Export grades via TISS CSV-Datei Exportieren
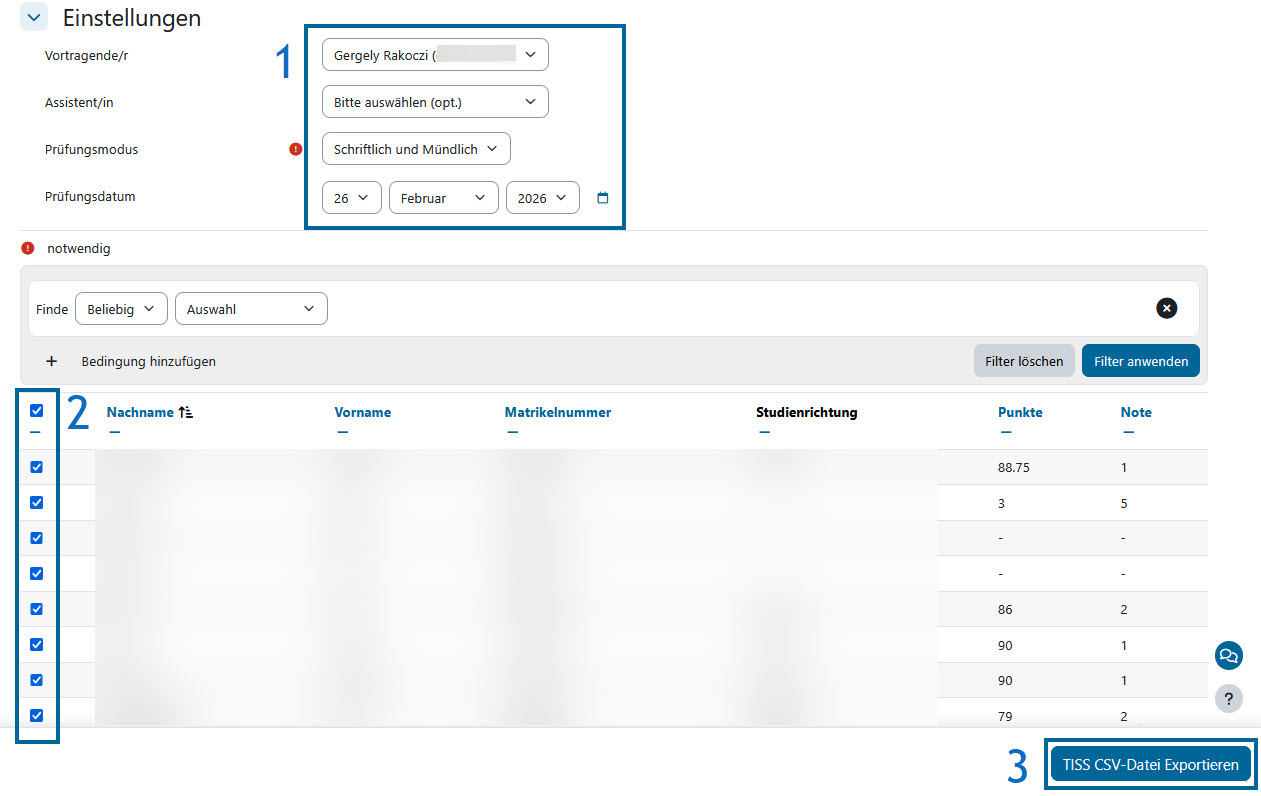1261x796 pixels. pyautogui.click(x=1150, y=763)
